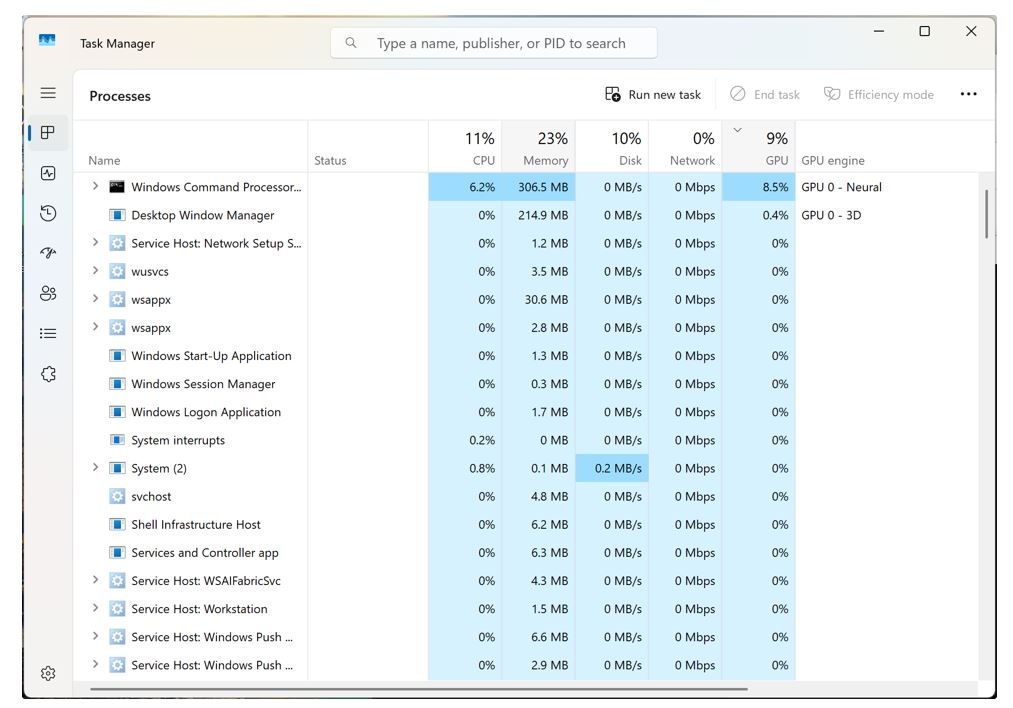Click the wusvcs gear icon
This screenshot has height=708, width=1013.
coord(117,271)
